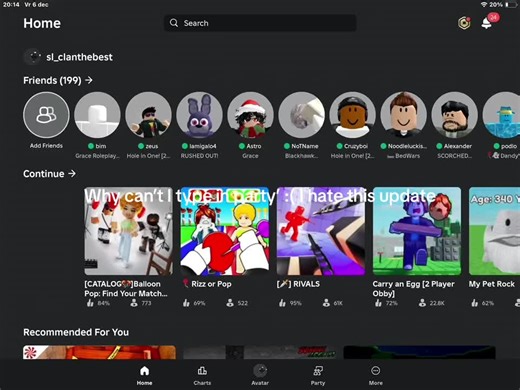520x390 pixels.
Task: Click the sl_clanthebest profile picture
Action: coord(33,57)
